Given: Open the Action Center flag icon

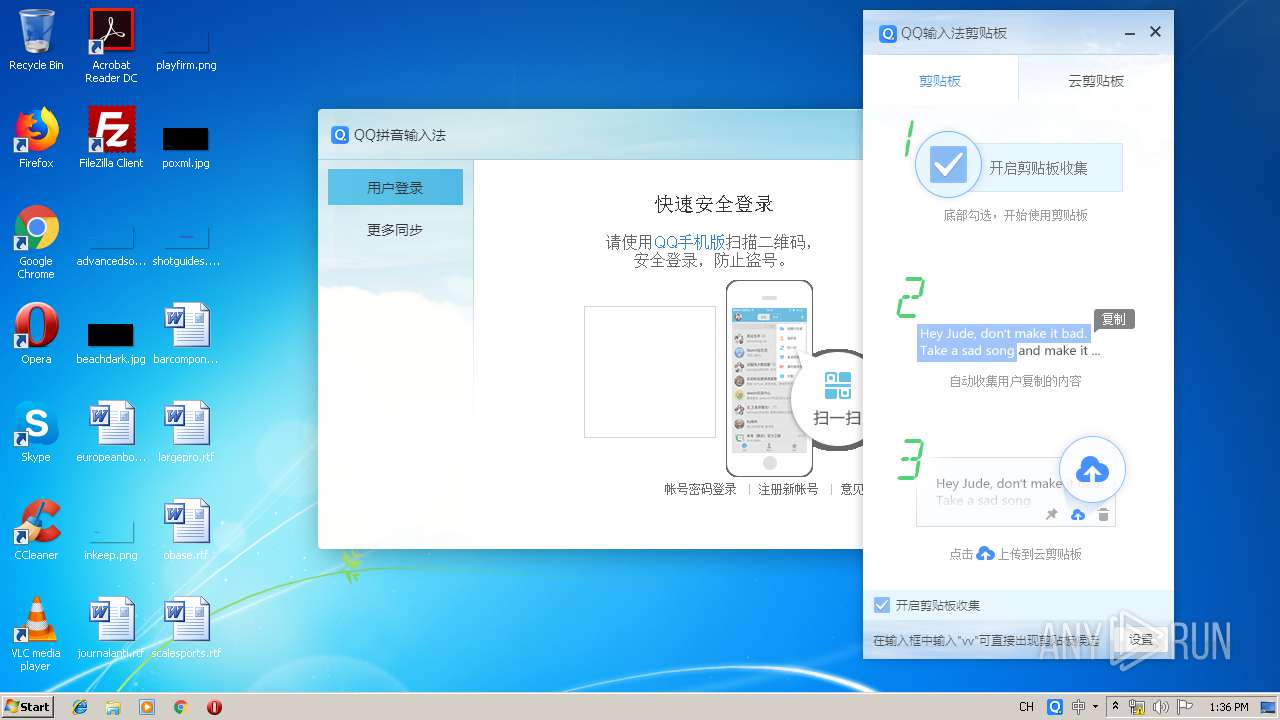Looking at the screenshot, I should click(1185, 707).
